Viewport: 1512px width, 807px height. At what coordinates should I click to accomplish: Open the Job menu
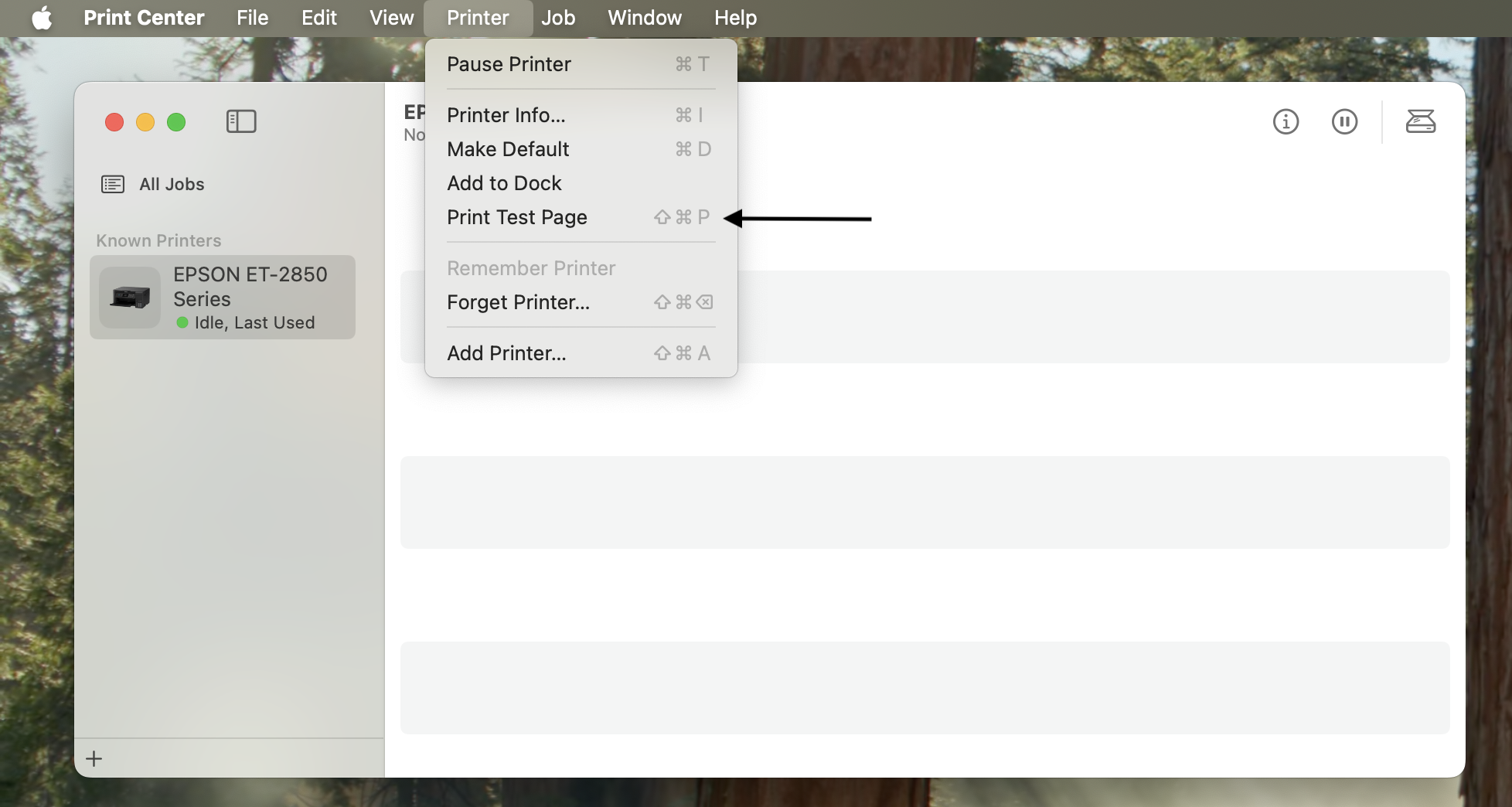coord(558,18)
